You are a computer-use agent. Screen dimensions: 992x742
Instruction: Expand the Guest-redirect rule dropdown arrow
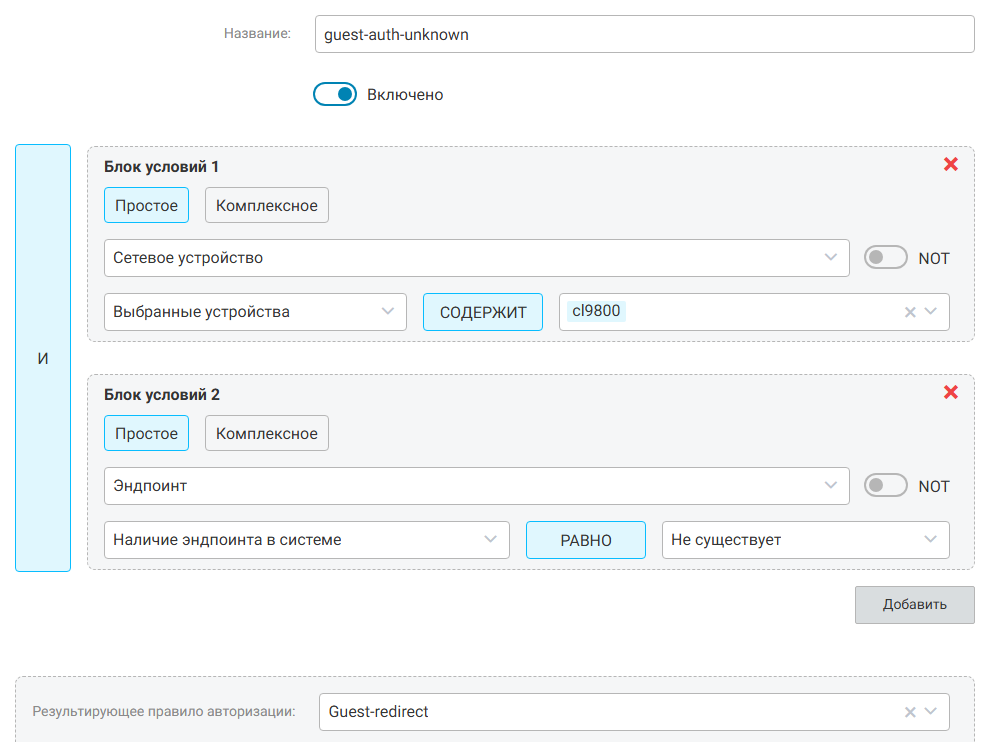point(932,712)
